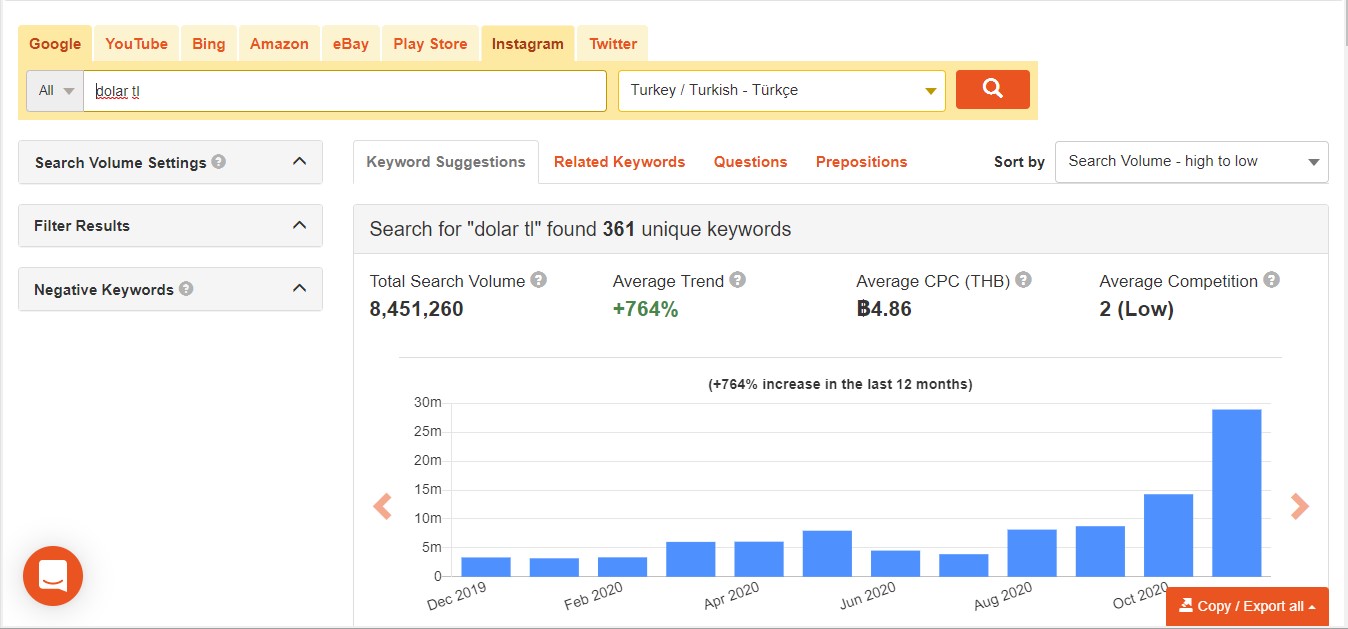Show previous chart period with left arrow
The width and height of the screenshot is (1348, 629).
pyautogui.click(x=382, y=507)
